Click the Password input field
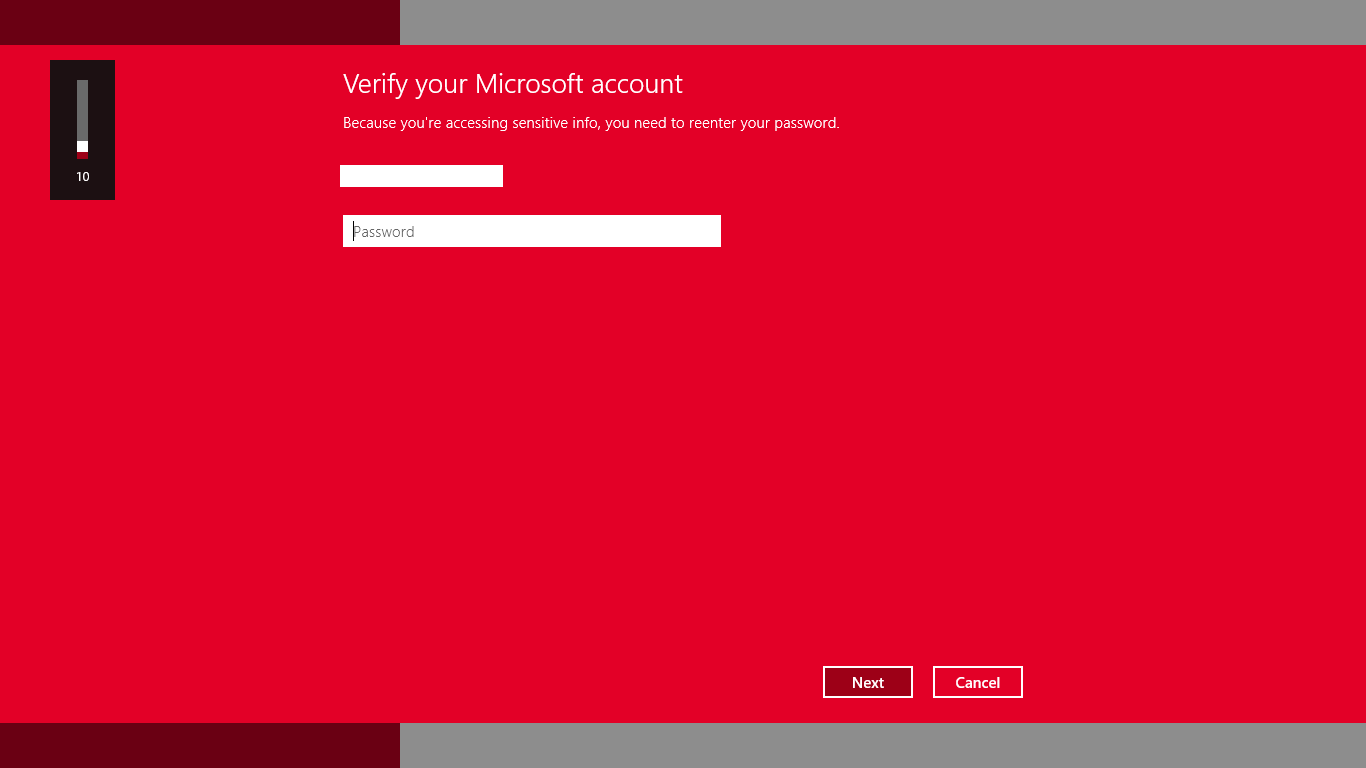1366x768 pixels. coord(532,231)
